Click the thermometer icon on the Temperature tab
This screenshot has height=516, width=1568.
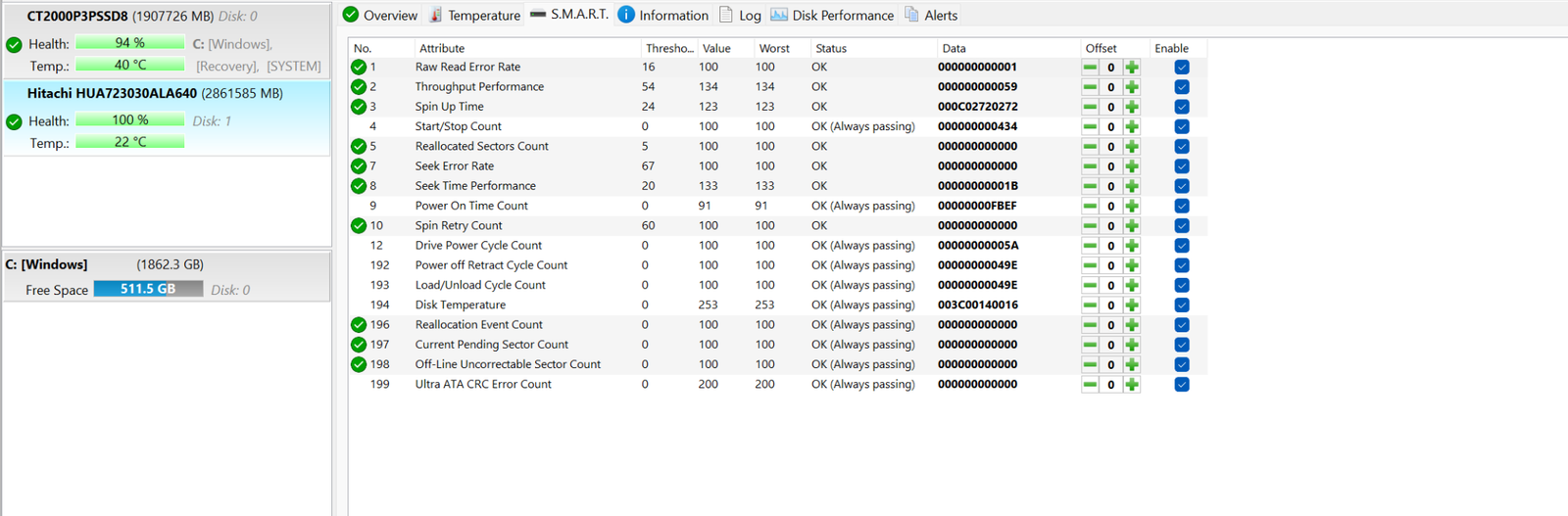click(436, 15)
